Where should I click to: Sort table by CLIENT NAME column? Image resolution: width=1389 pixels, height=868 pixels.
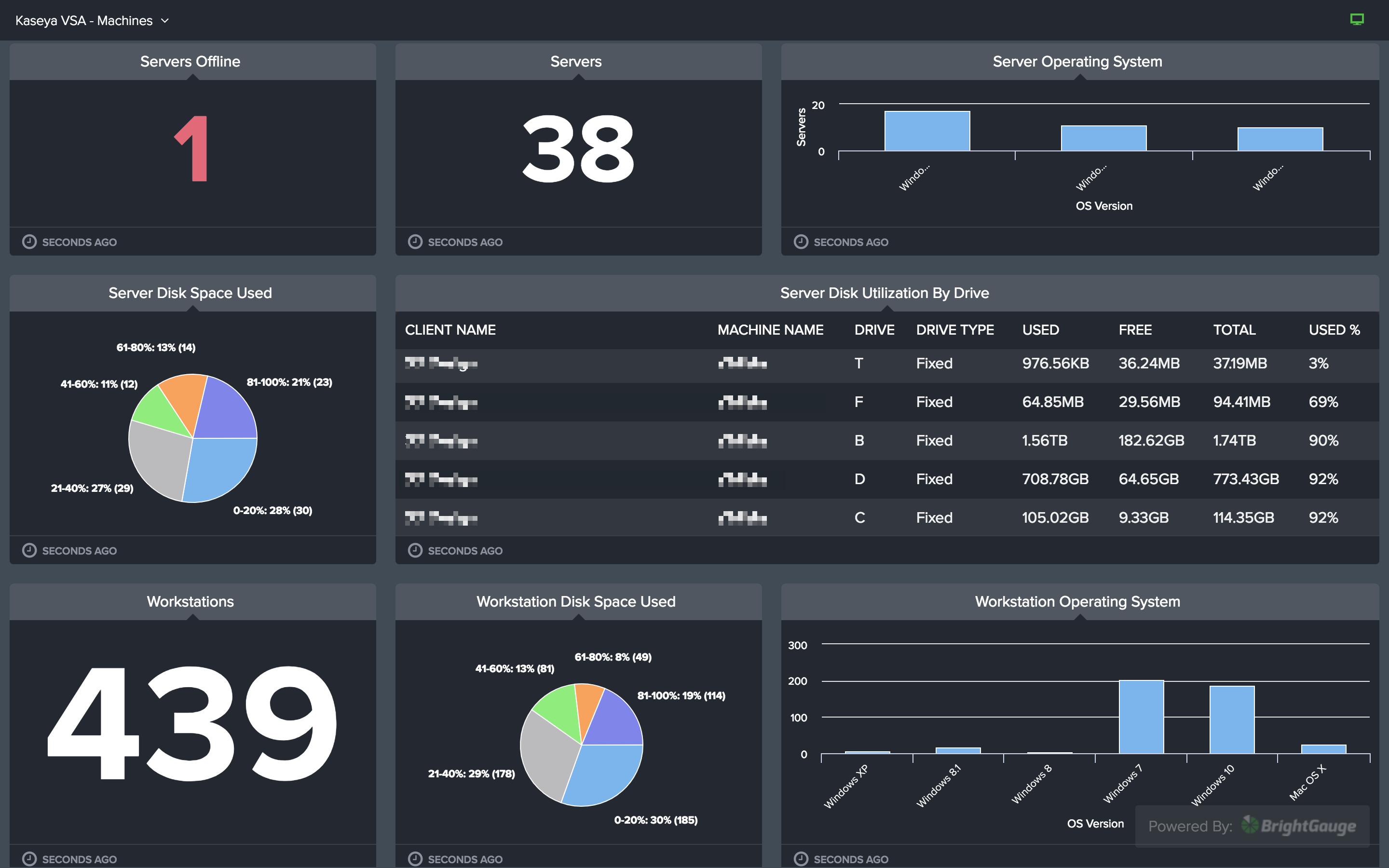coord(450,329)
